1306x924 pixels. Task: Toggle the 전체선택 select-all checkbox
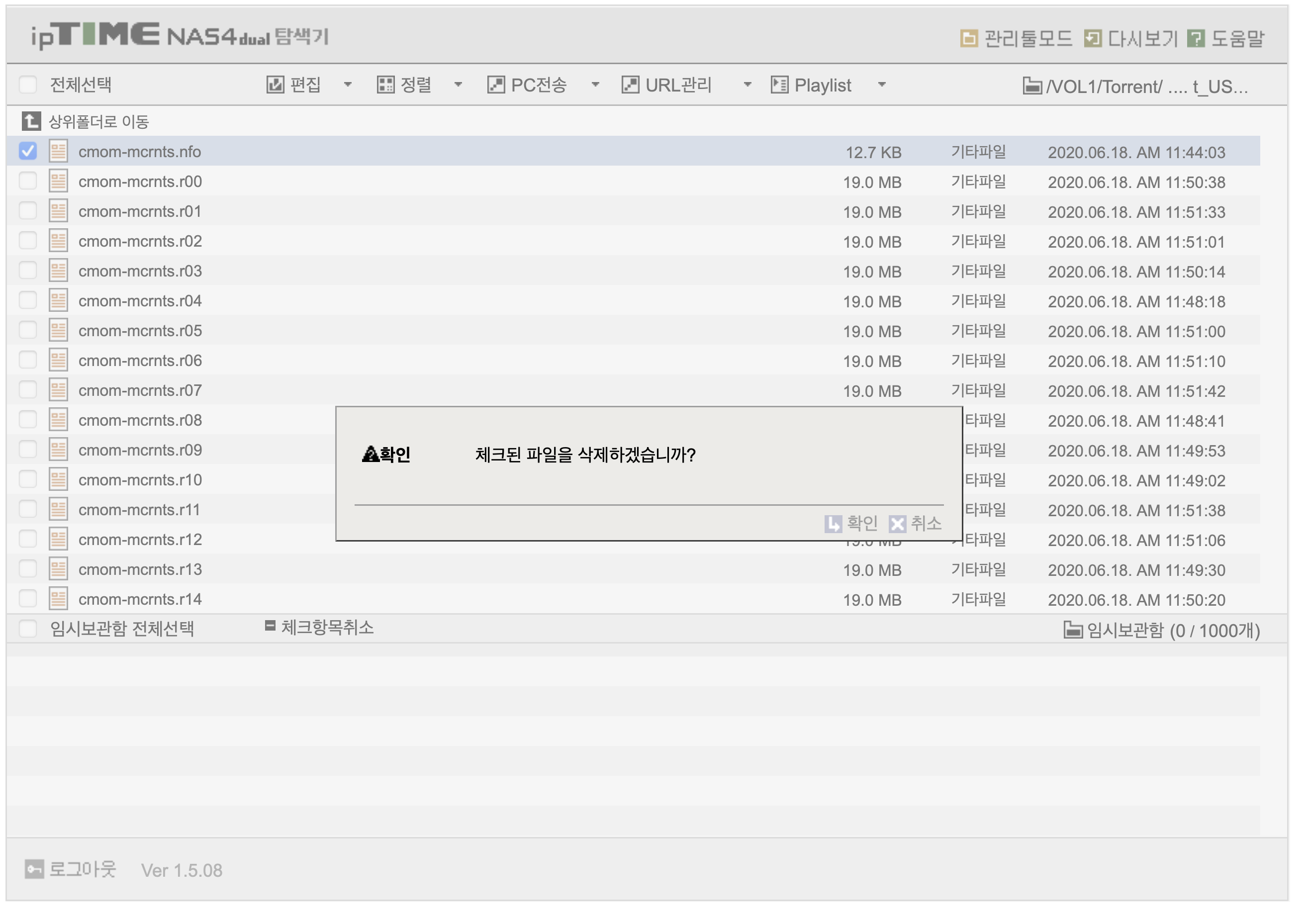(x=28, y=86)
